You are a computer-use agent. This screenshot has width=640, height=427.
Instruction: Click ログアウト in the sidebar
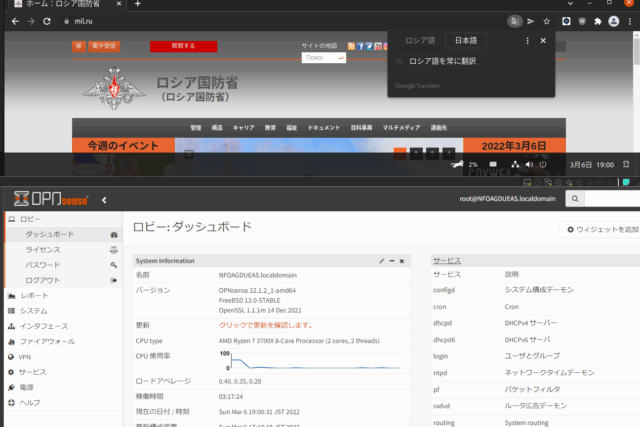point(63,280)
